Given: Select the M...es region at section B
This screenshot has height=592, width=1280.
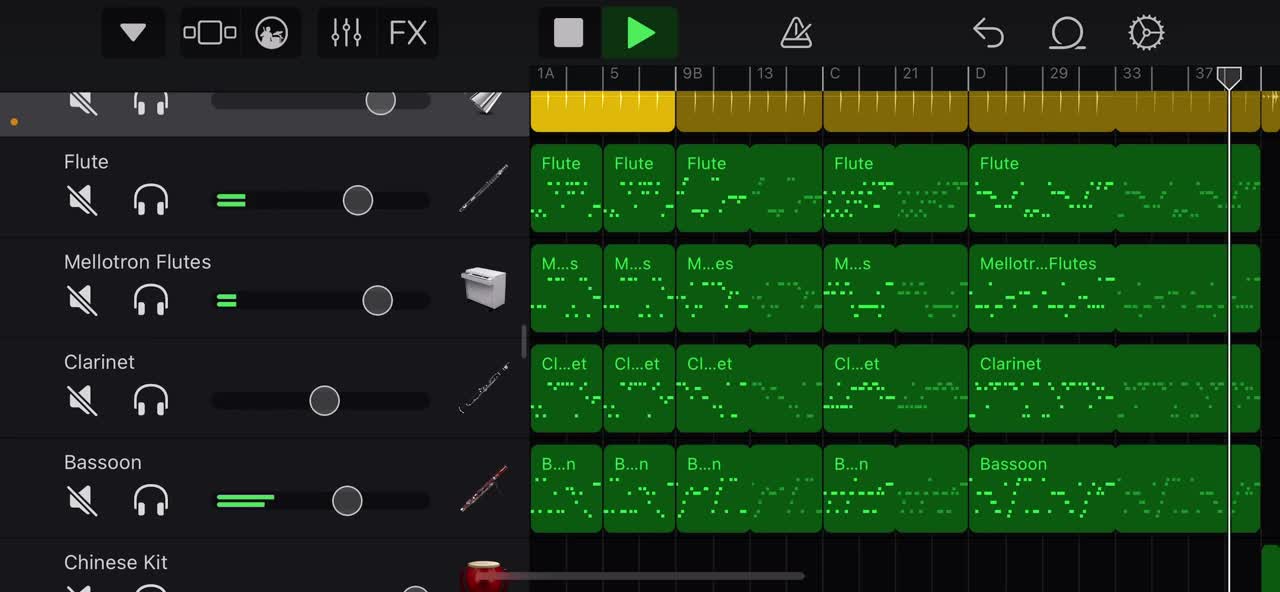Looking at the screenshot, I should coord(749,288).
